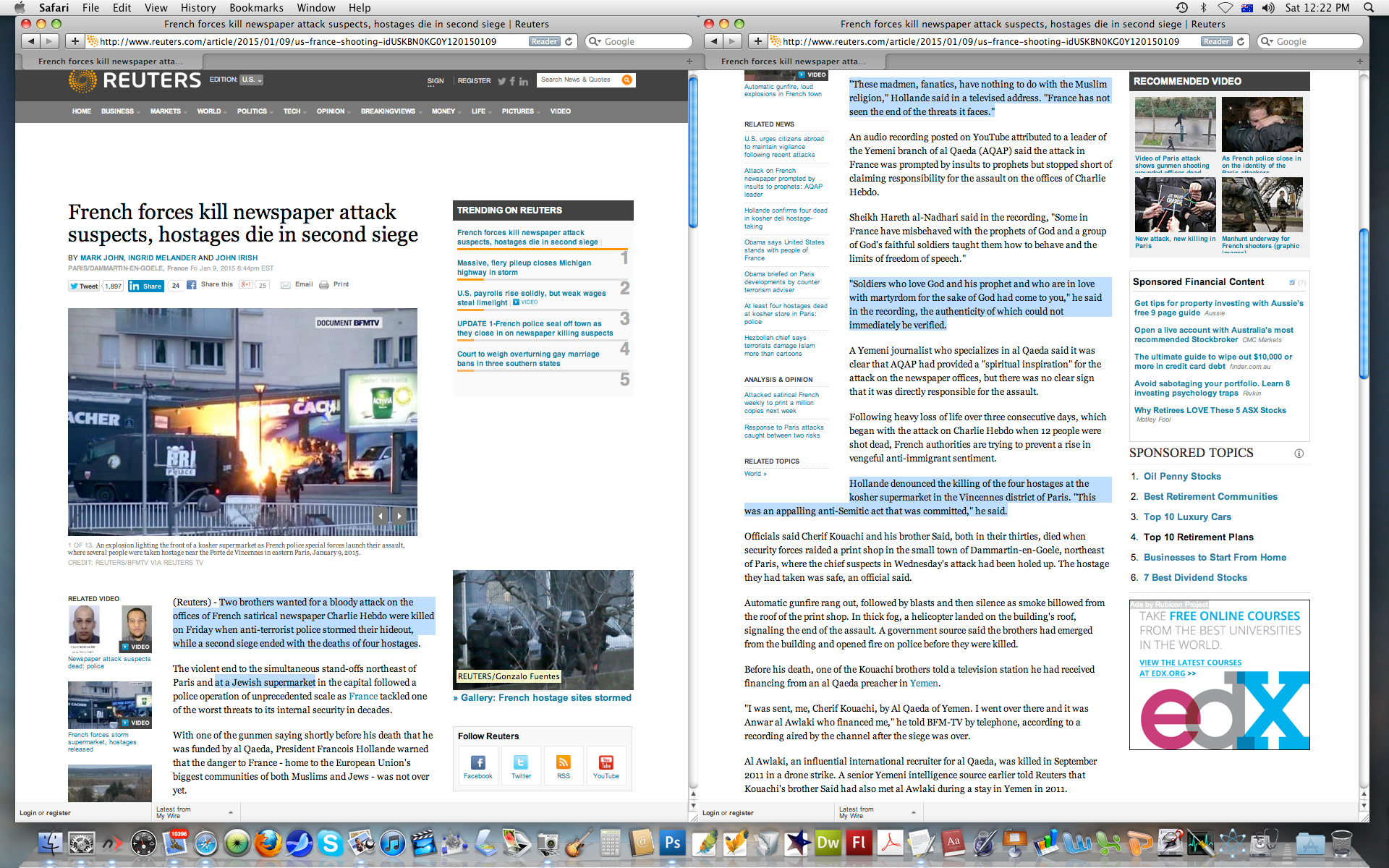Screen dimensions: 1389x868
Task: Click the Yemen link in right article
Action: coord(924,684)
